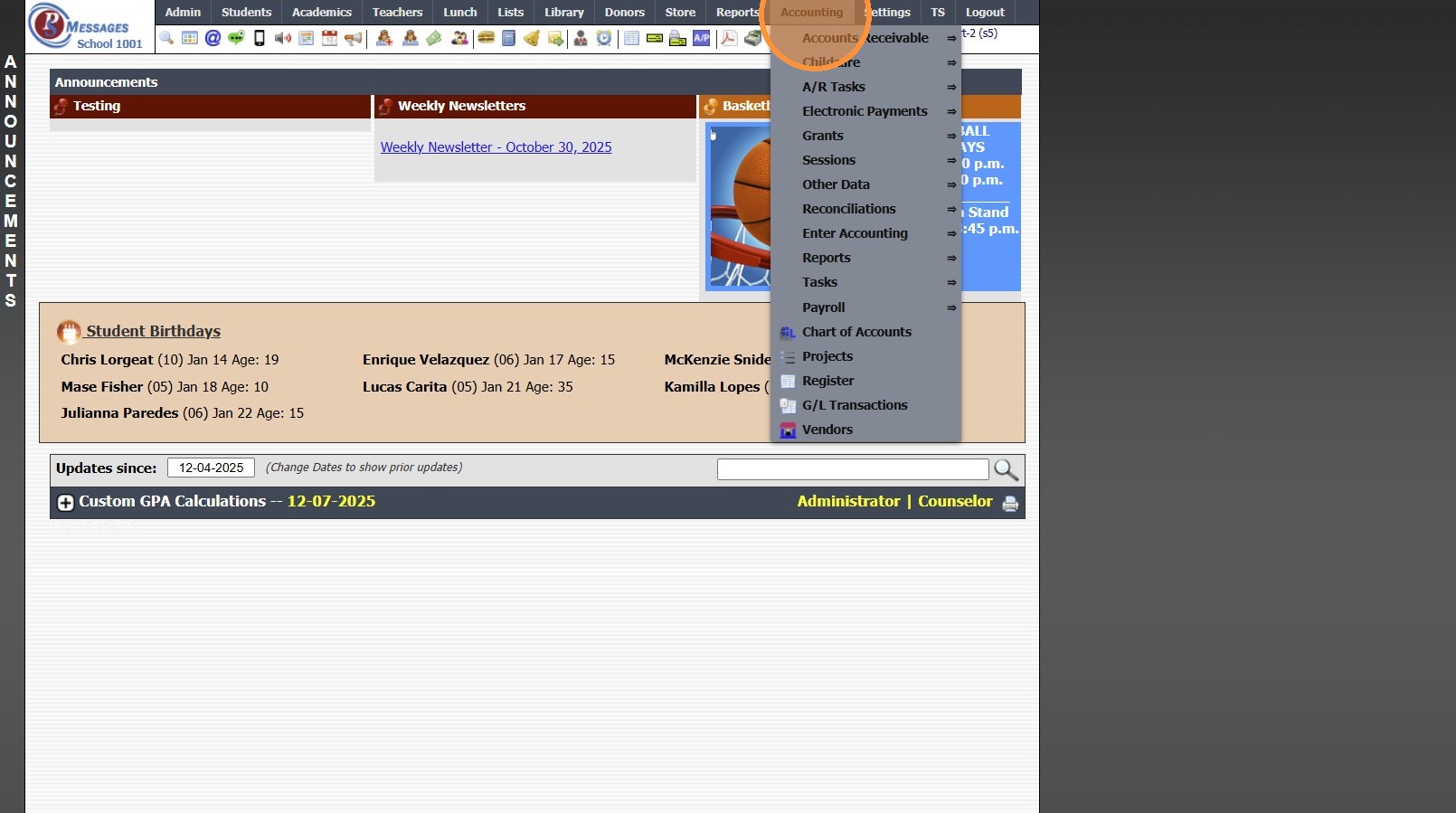Expand the Custom GPA Calculations plus icon
This screenshot has height=813, width=1456.
(x=65, y=503)
